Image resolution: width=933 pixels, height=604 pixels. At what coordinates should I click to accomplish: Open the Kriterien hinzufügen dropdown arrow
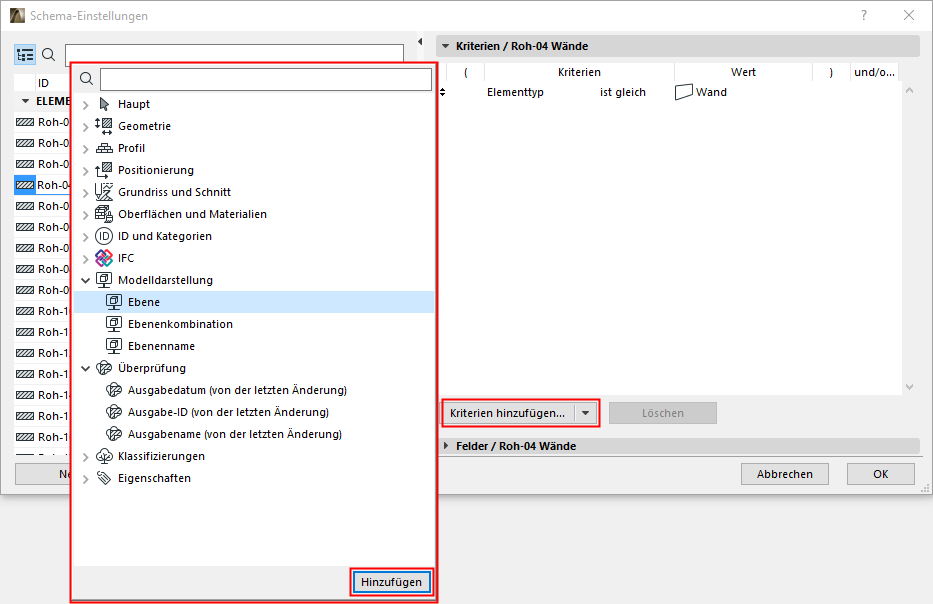click(x=586, y=413)
